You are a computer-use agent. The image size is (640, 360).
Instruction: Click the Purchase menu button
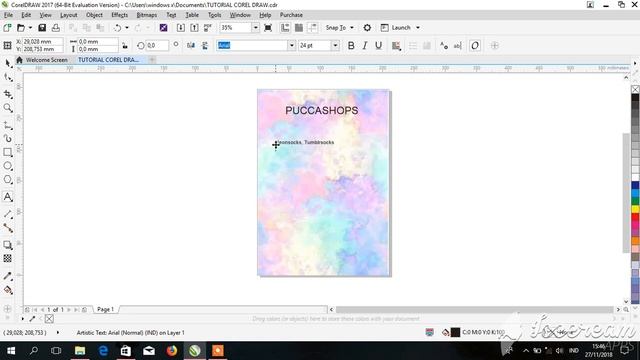click(291, 15)
